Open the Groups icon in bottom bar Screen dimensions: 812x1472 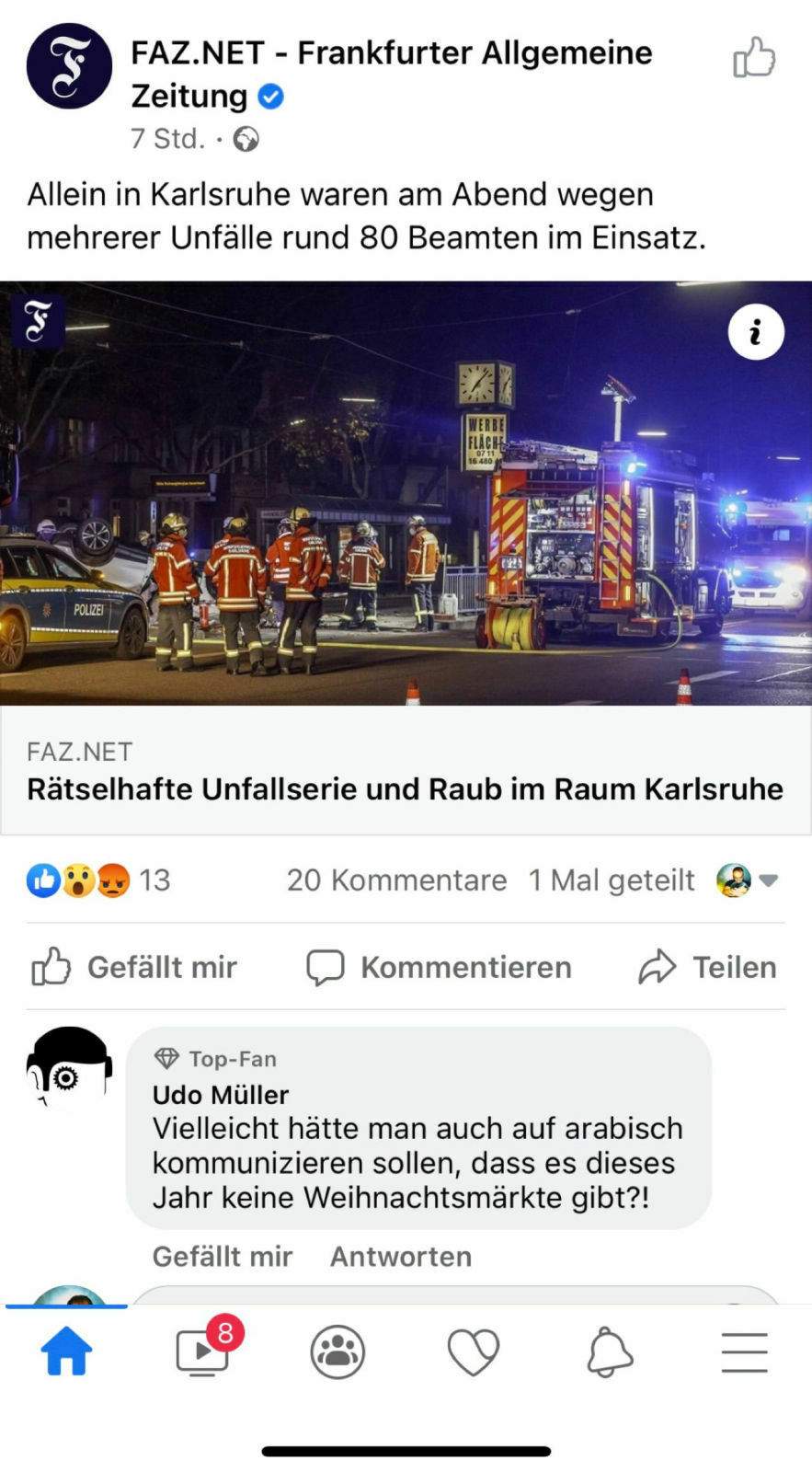(337, 1352)
